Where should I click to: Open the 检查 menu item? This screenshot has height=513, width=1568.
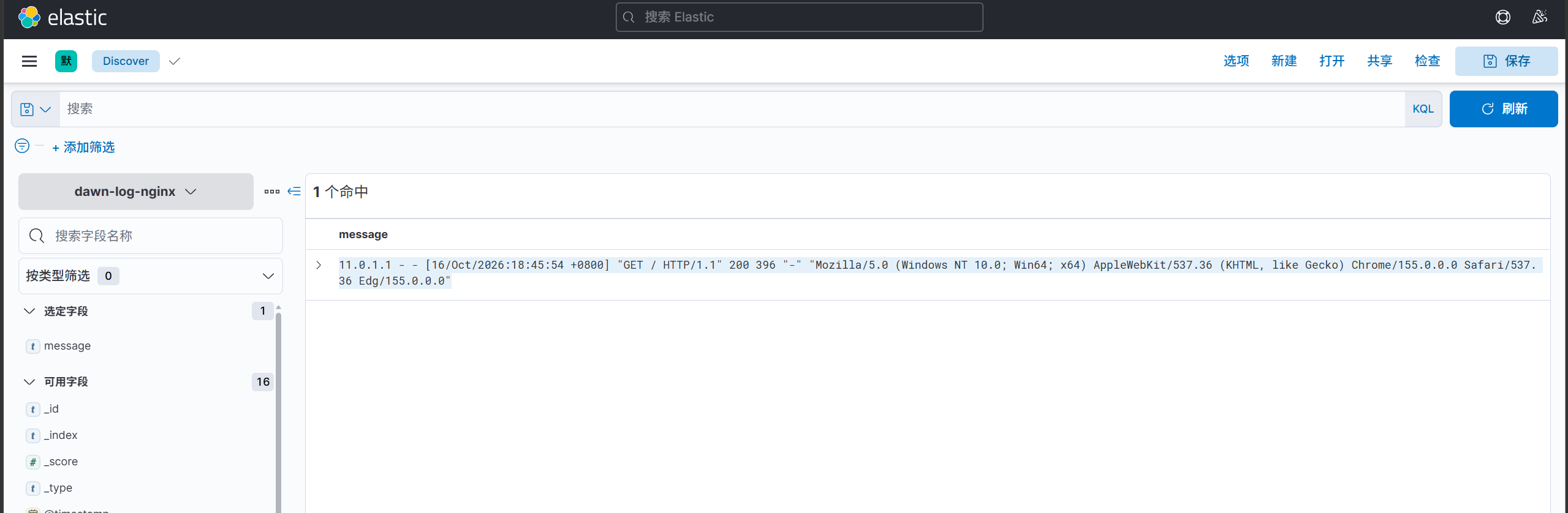point(1427,61)
